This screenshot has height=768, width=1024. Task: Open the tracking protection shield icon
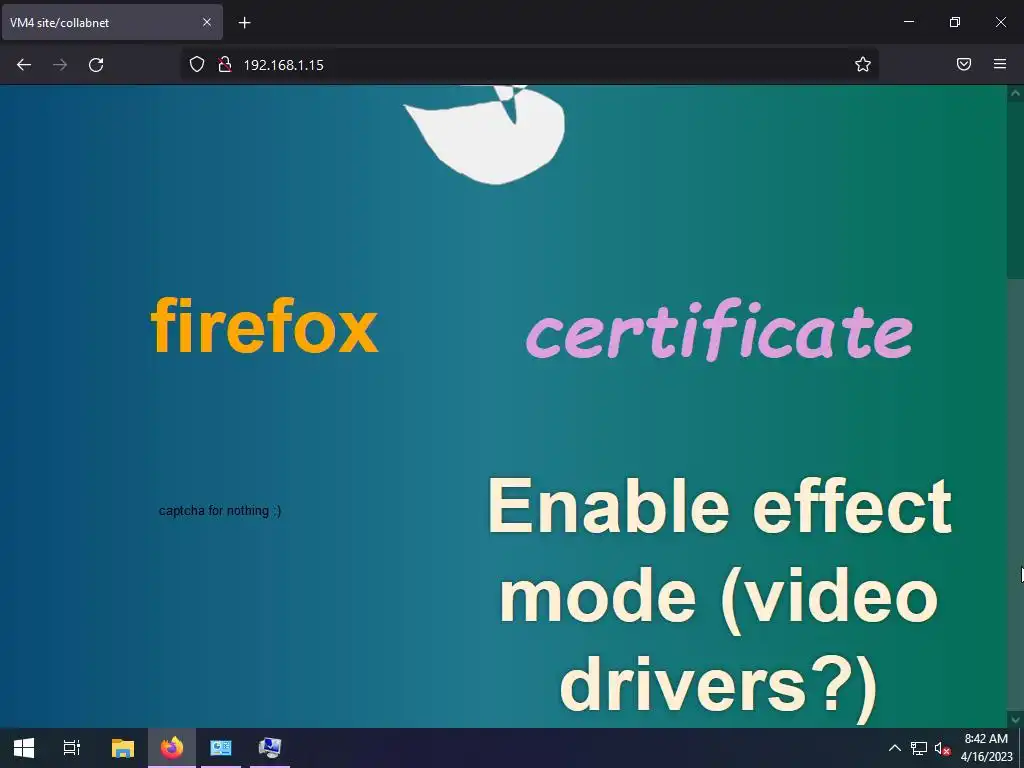click(x=197, y=65)
